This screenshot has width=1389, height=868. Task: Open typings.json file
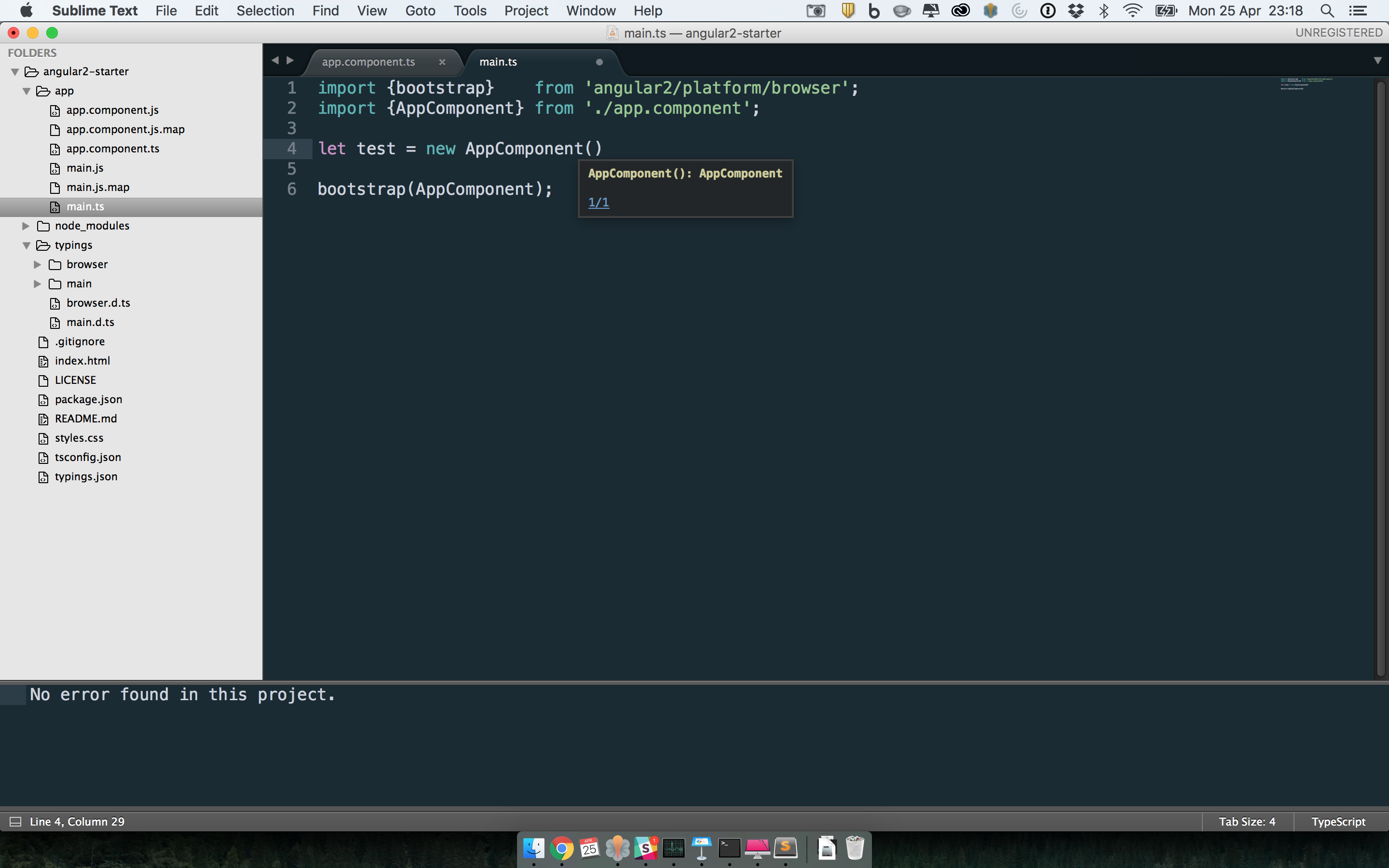point(85,476)
